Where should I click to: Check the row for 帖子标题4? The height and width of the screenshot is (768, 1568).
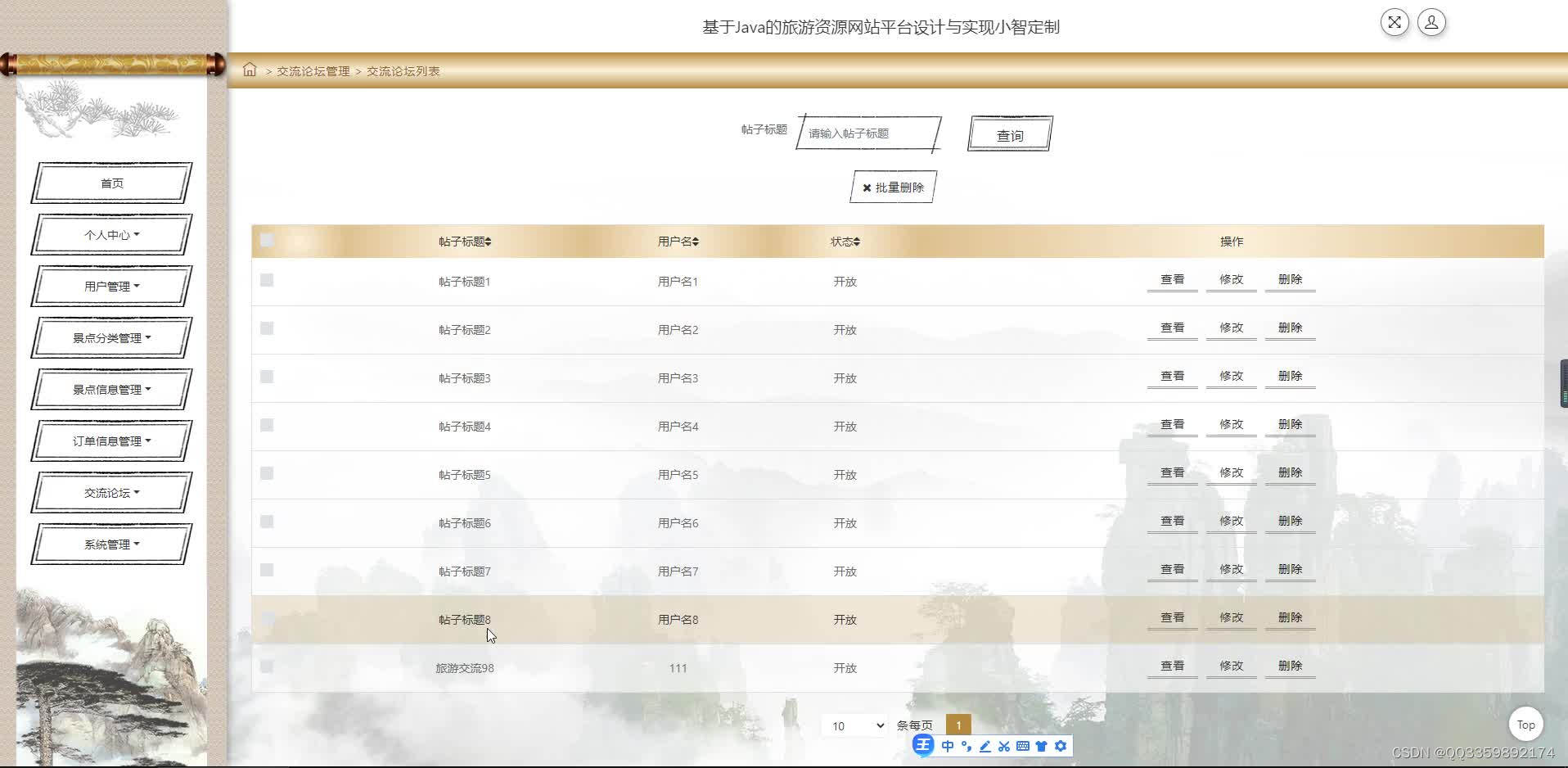pos(267,425)
